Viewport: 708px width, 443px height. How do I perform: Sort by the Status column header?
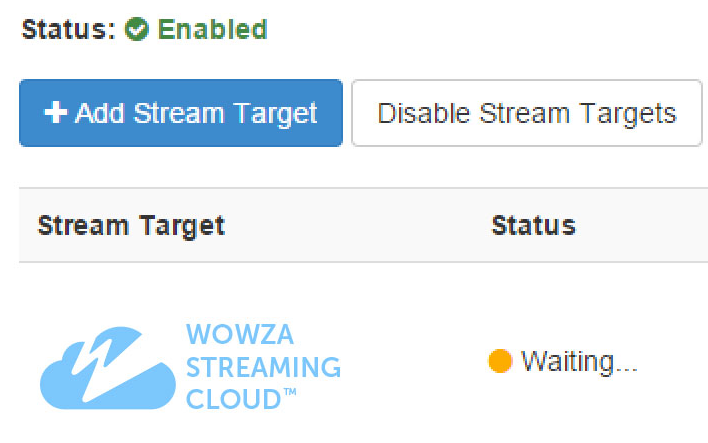[533, 225]
